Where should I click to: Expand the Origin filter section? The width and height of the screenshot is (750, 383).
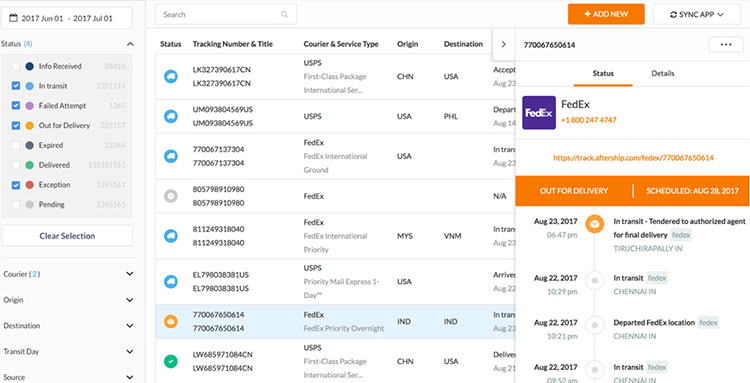click(x=130, y=300)
